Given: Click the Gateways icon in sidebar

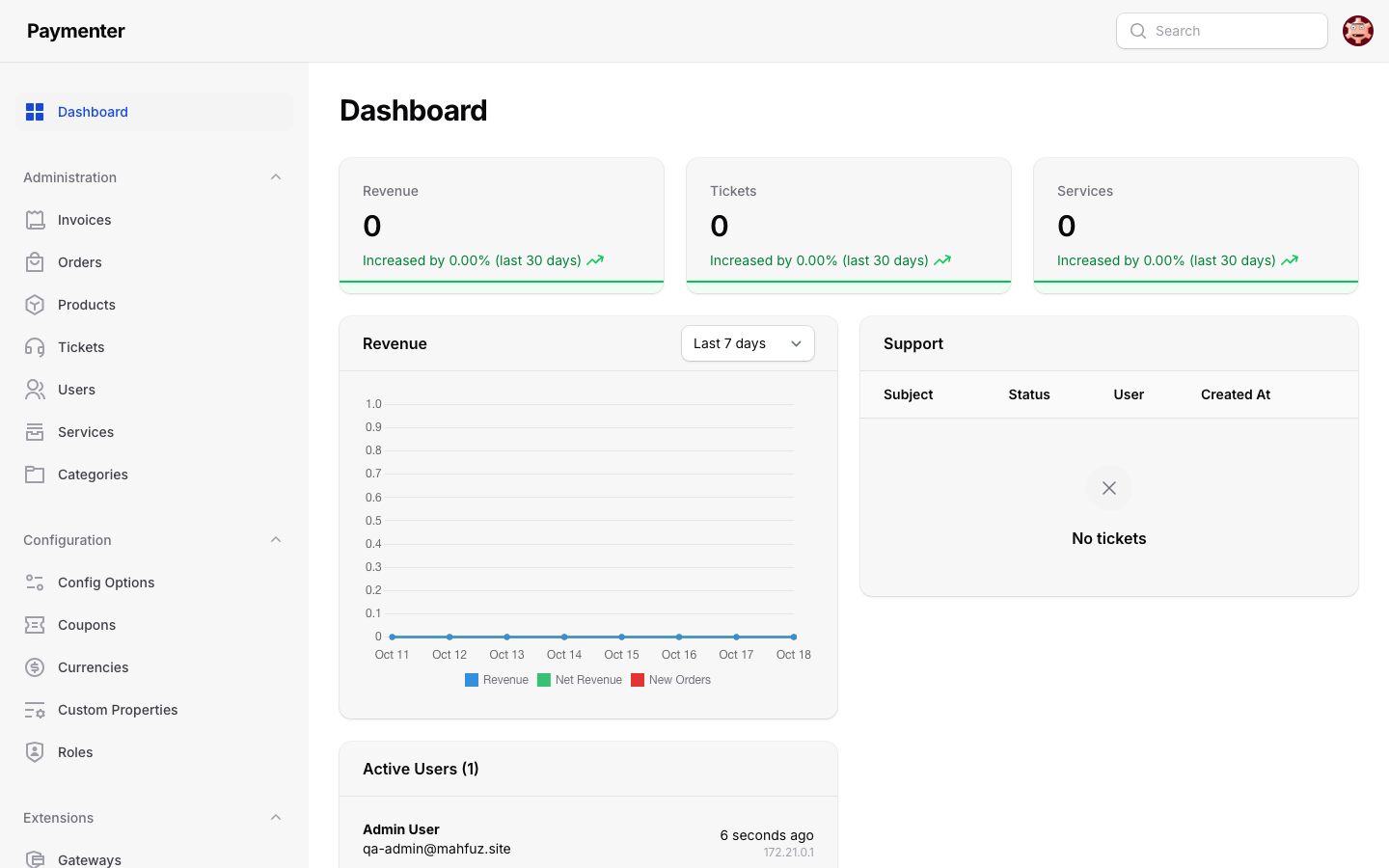Looking at the screenshot, I should 35,859.
